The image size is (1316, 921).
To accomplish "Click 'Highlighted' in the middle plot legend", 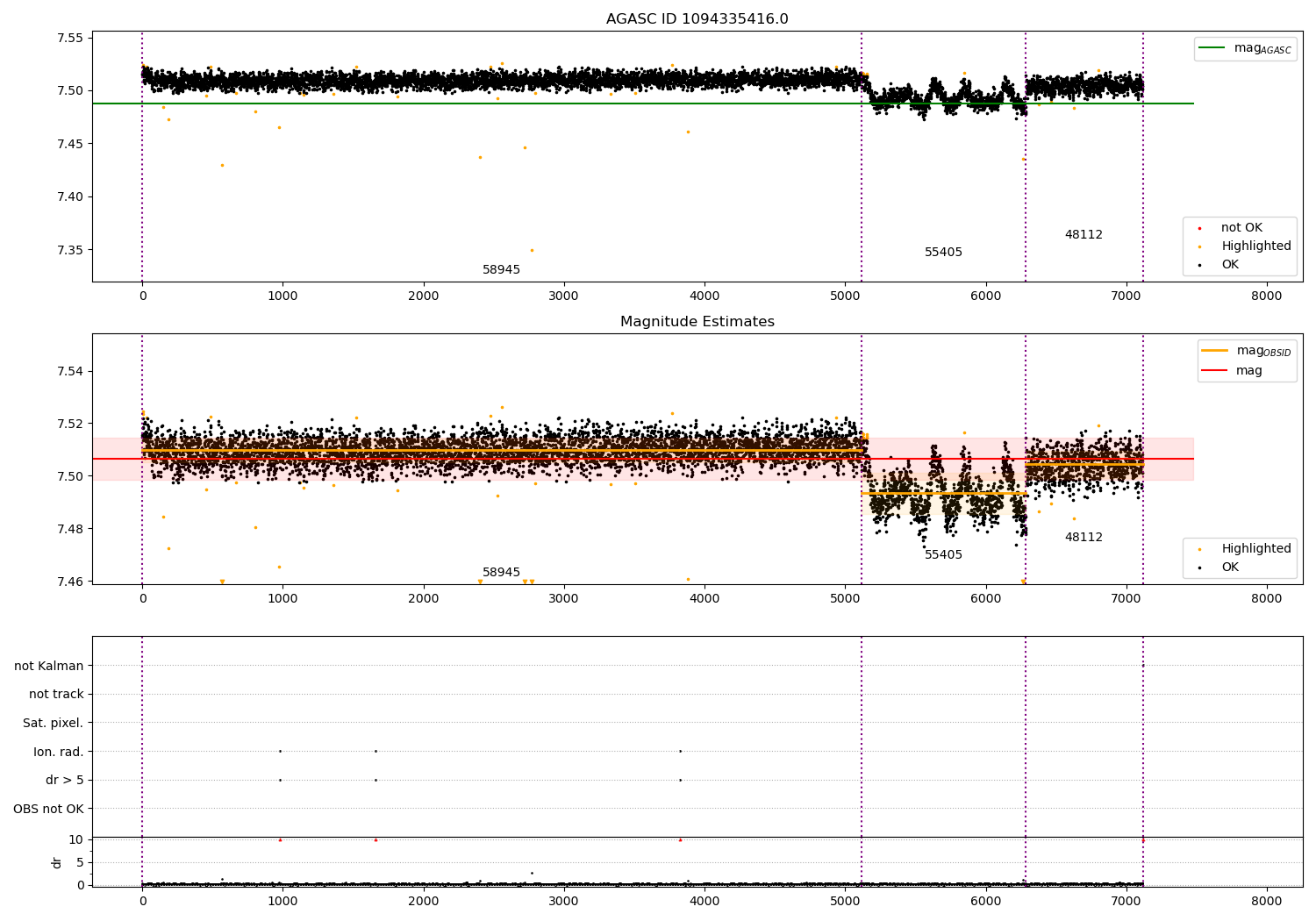I will click(1256, 549).
